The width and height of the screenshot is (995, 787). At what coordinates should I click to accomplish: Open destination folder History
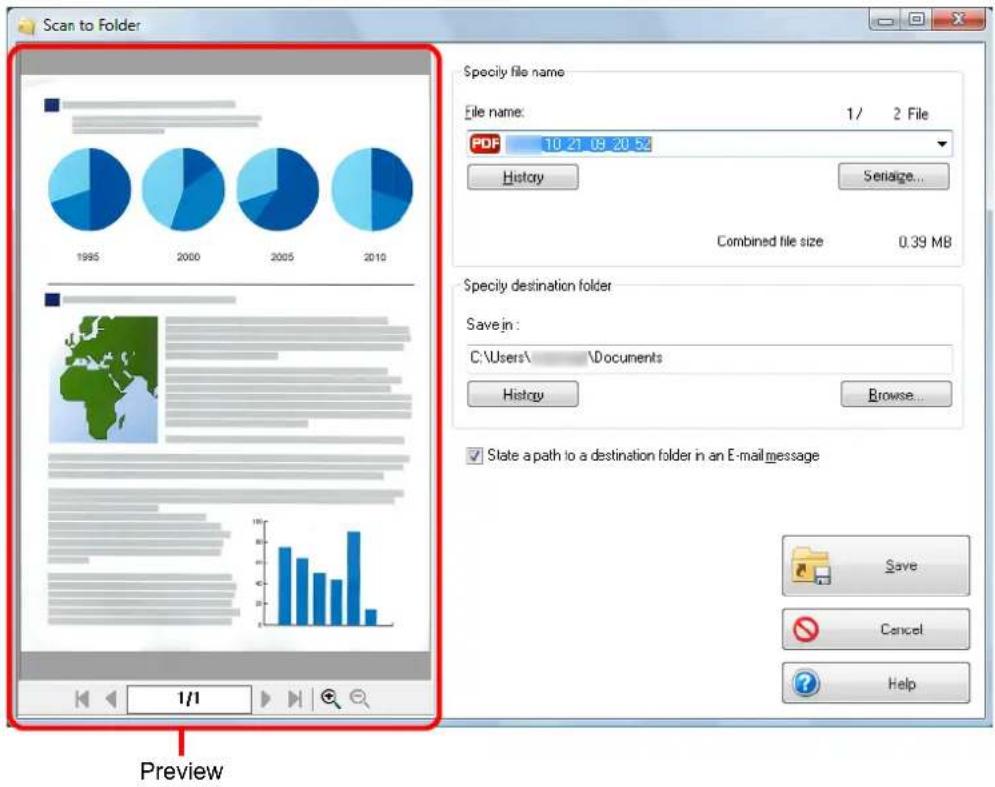(523, 394)
